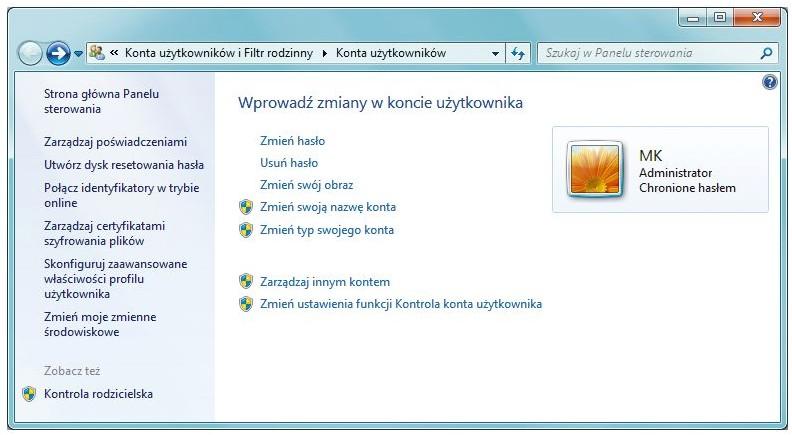Image resolution: width=792 pixels, height=435 pixels.
Task: Click Zmień swoją nazwę konta
Action: pos(328,207)
